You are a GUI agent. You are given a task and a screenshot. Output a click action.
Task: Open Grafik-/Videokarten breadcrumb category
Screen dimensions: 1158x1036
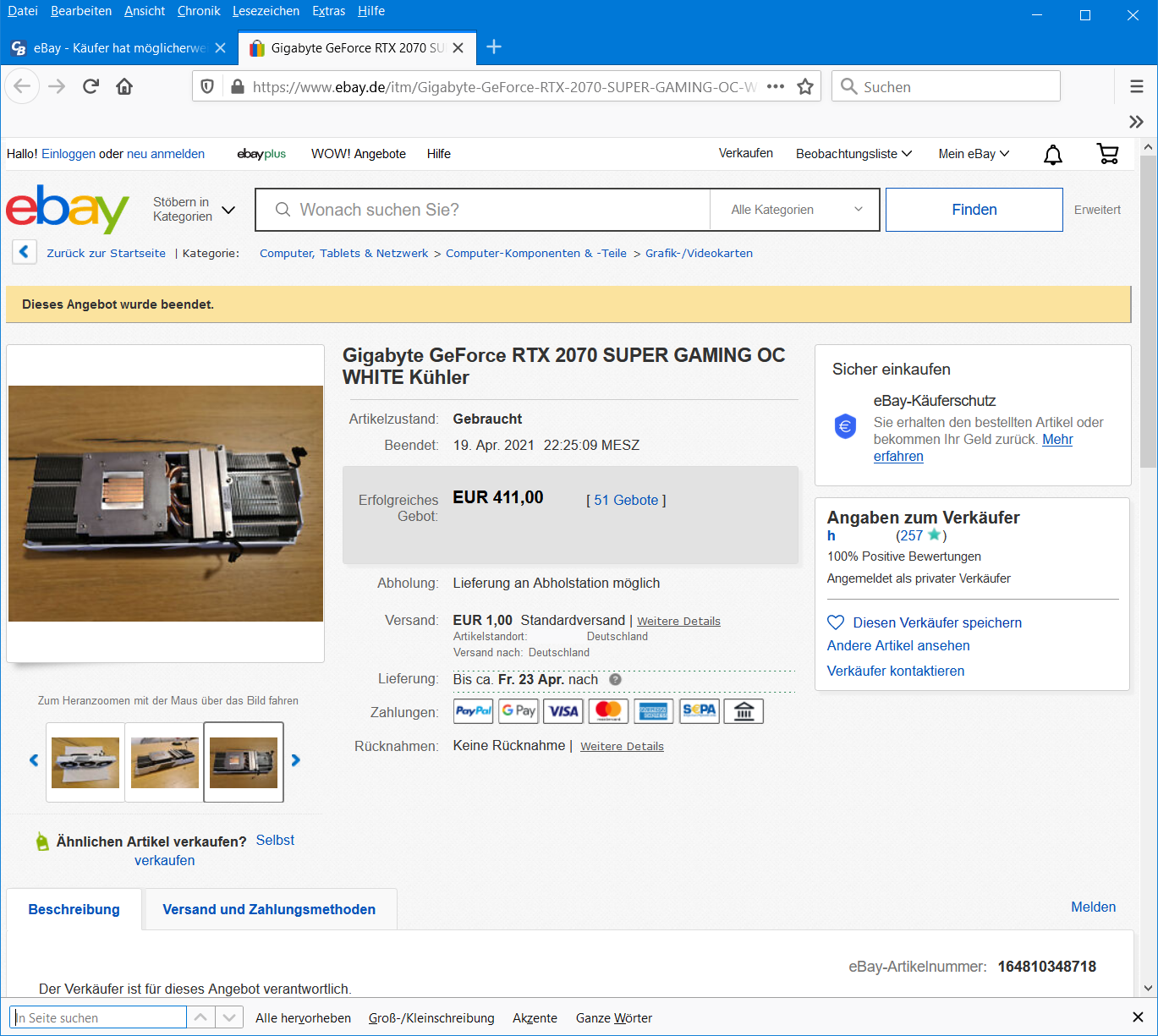699,253
